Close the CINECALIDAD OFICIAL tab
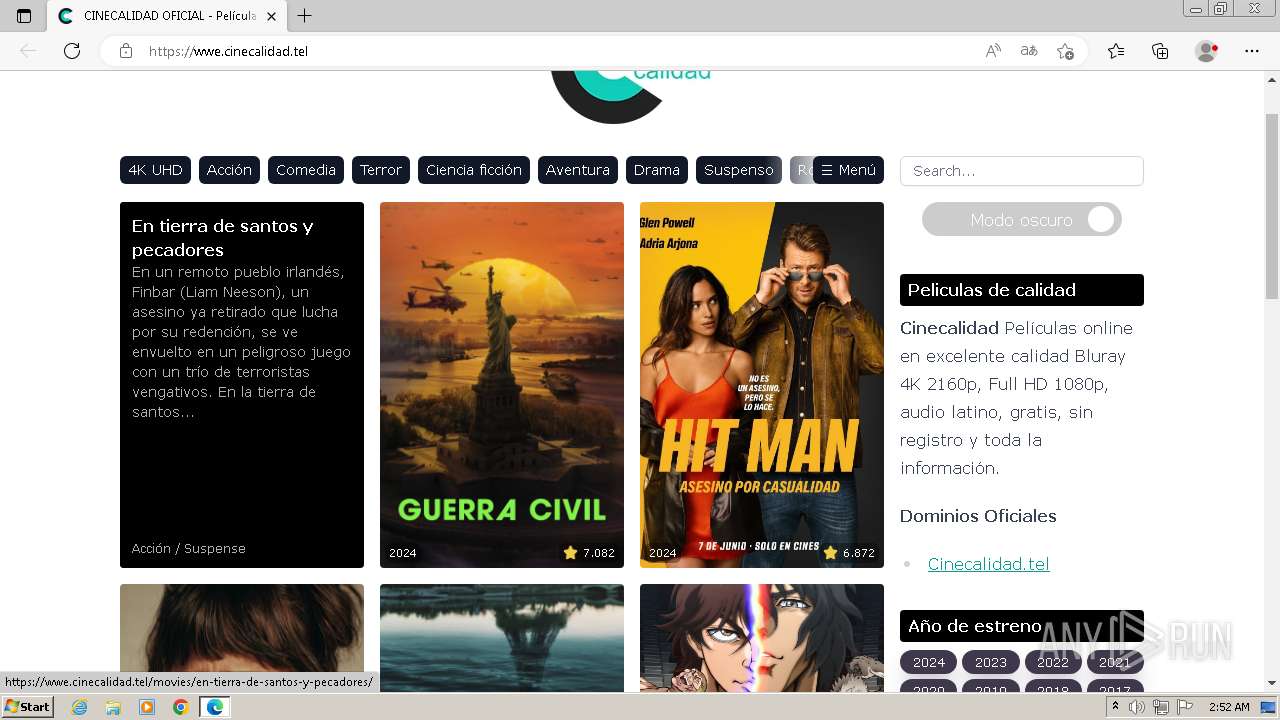 pos(271,16)
